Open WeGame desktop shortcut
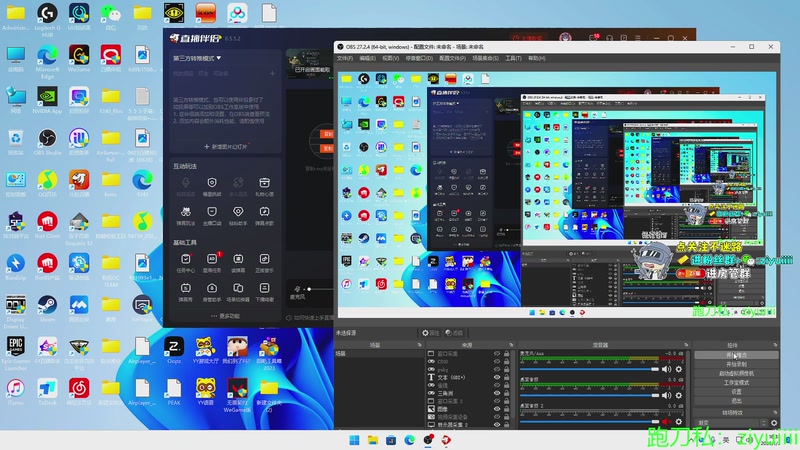This screenshot has width=800, height=450. pyautogui.click(x=79, y=59)
